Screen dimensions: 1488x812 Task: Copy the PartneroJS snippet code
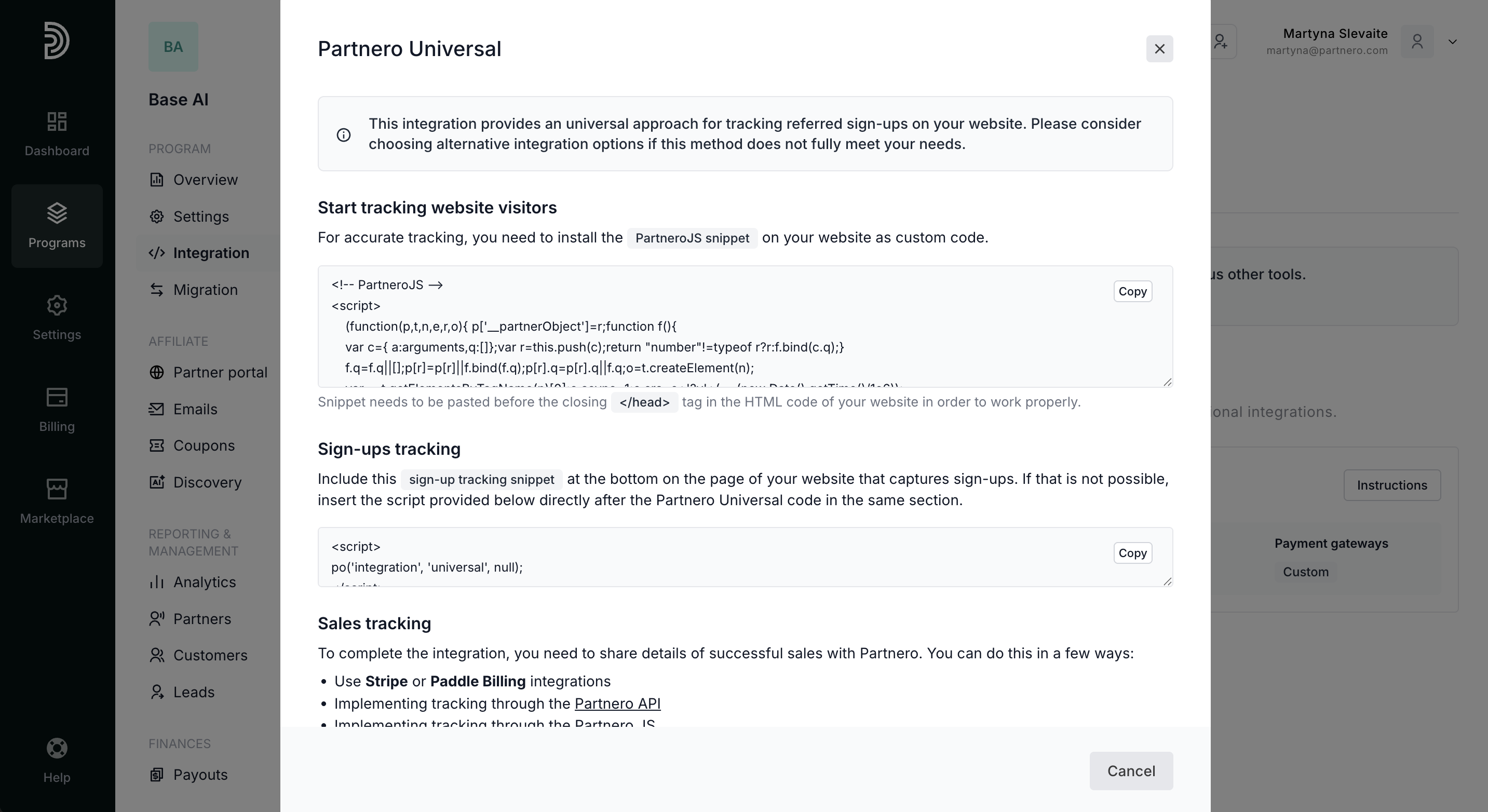click(x=1132, y=292)
